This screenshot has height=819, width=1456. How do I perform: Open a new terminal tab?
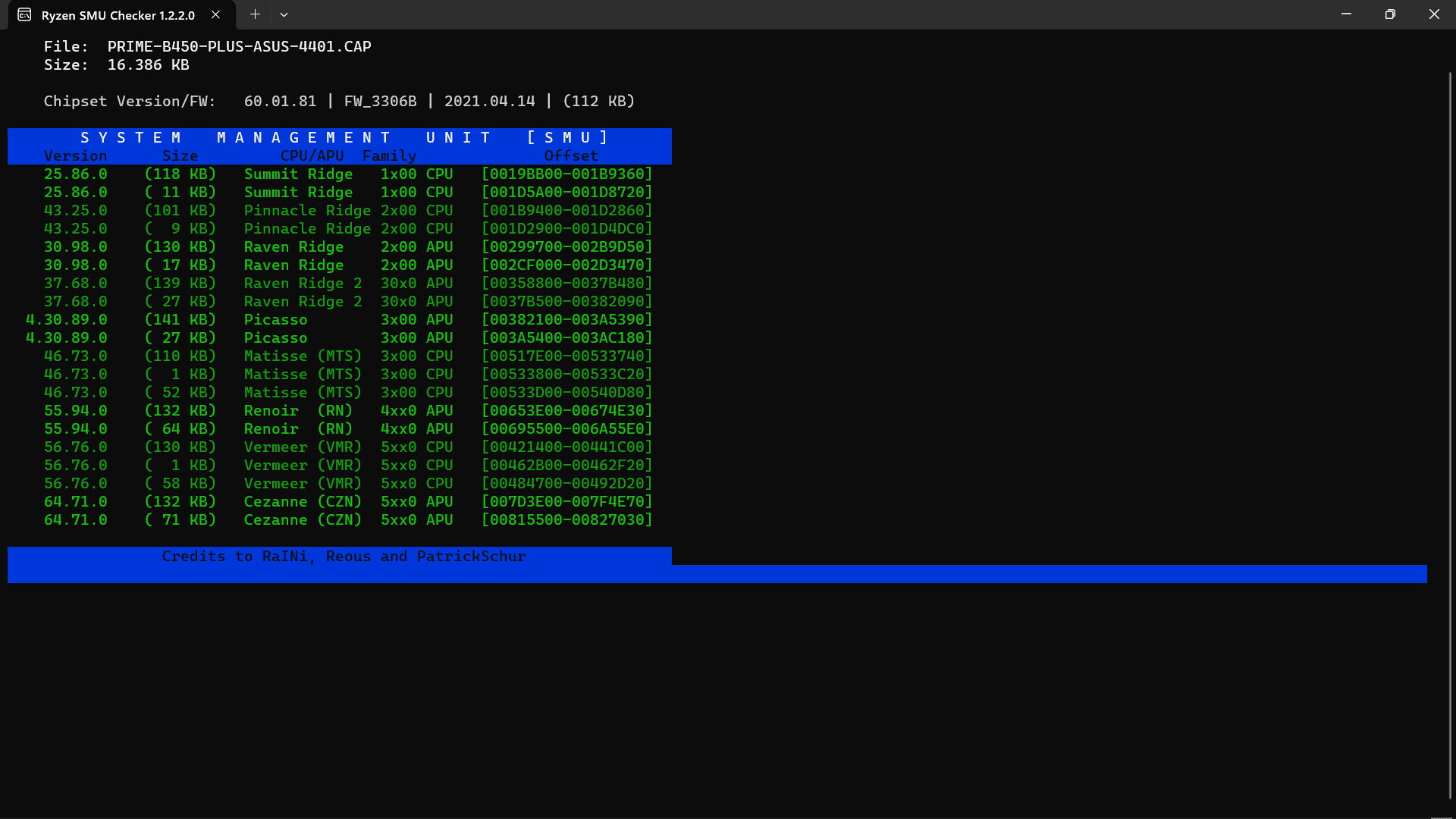click(255, 14)
